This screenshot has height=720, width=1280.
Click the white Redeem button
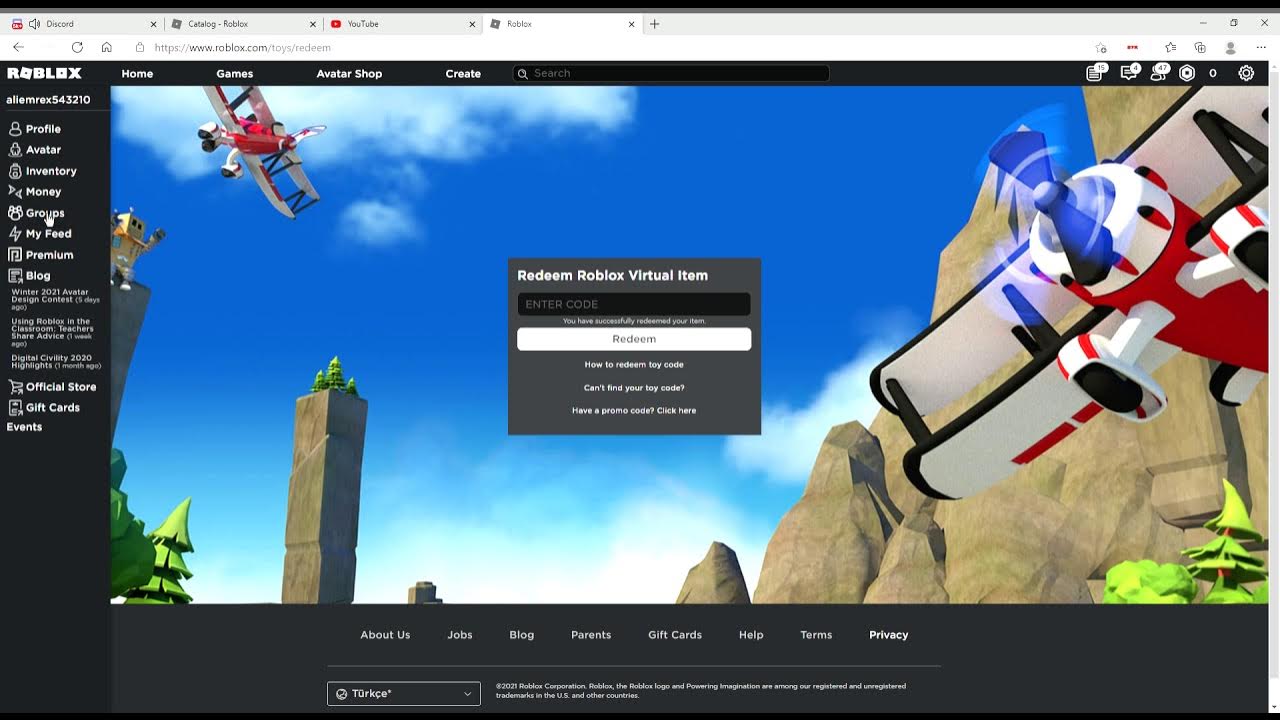634,339
